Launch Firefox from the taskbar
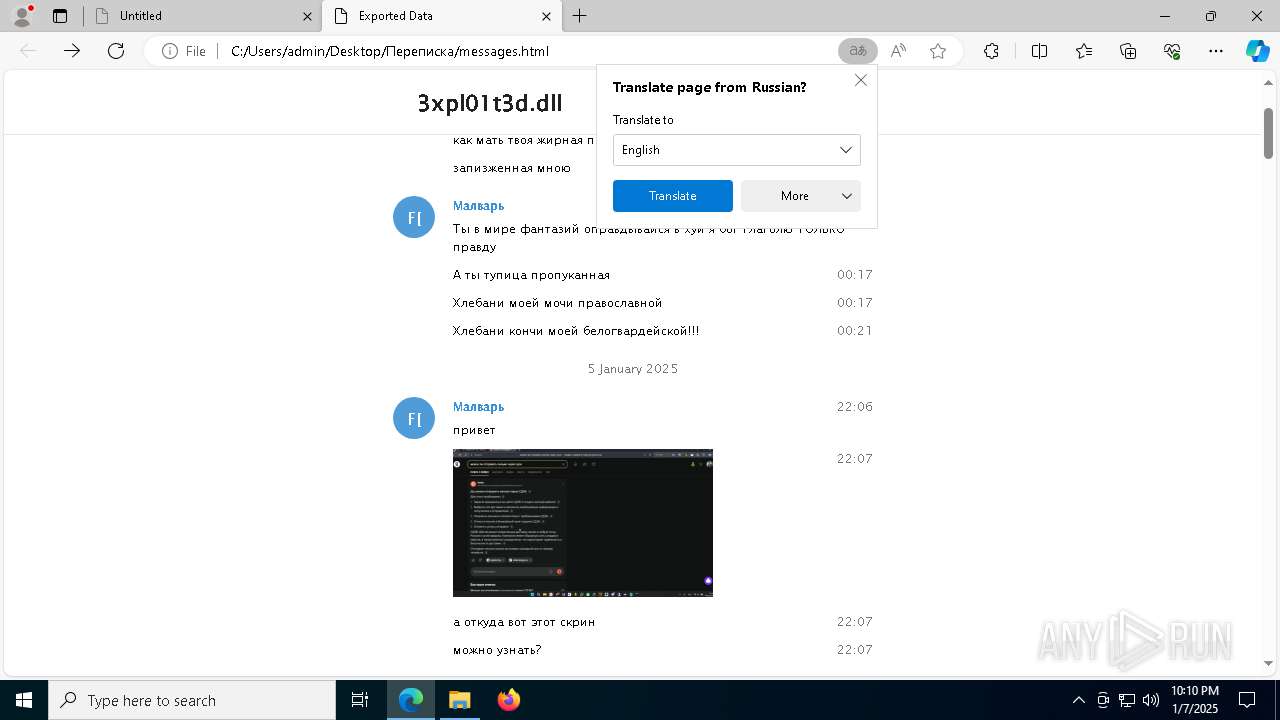This screenshot has width=1280, height=720. tap(509, 700)
